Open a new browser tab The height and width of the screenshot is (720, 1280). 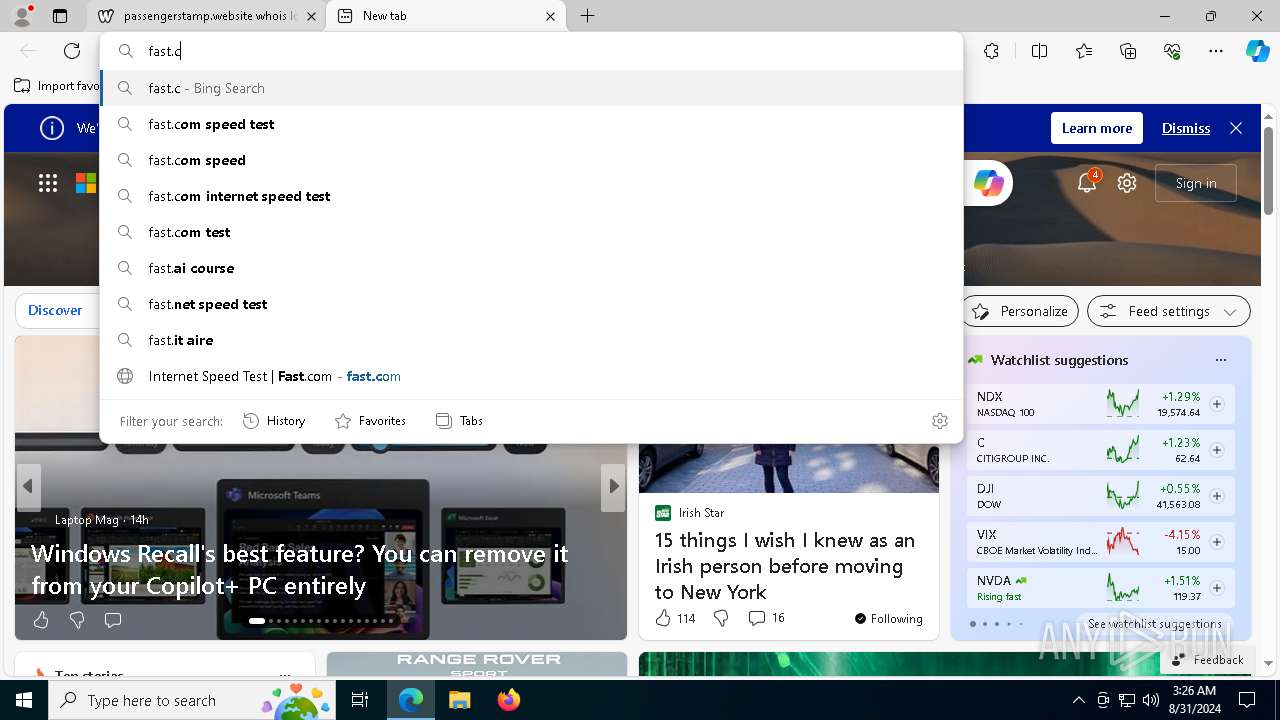(588, 16)
